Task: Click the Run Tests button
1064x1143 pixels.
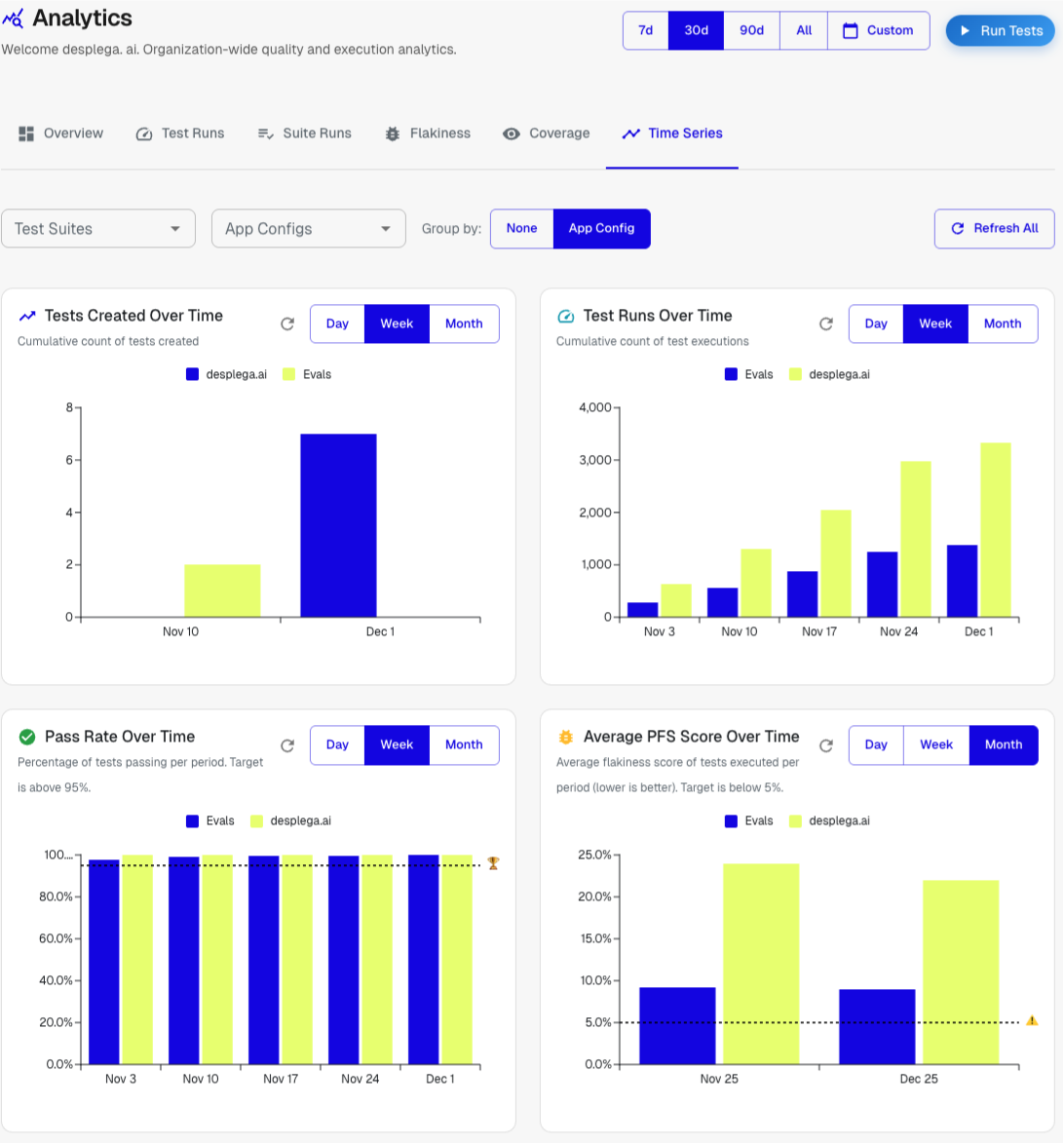Action: (x=1000, y=30)
